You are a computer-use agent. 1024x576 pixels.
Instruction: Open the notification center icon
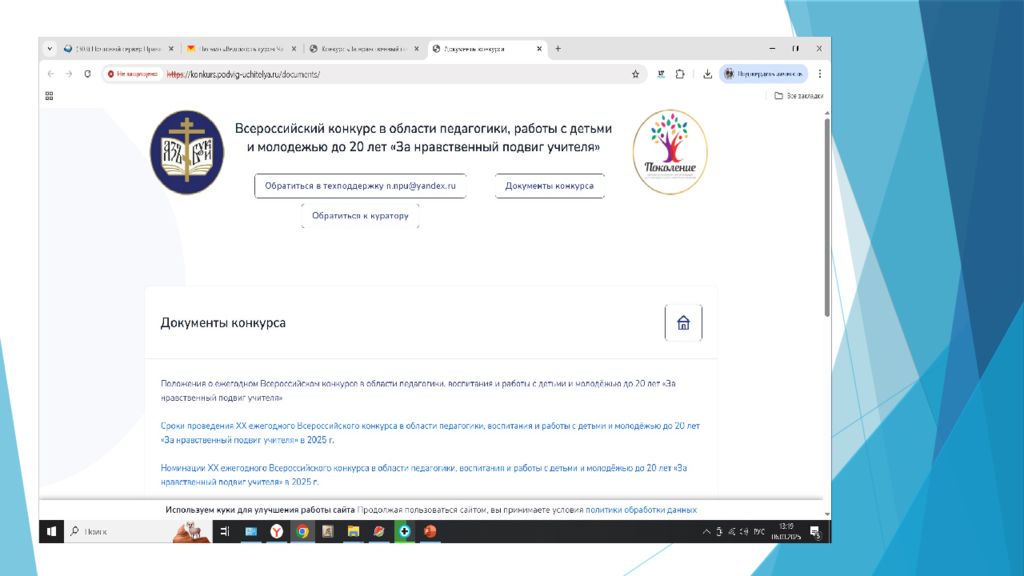[x=815, y=532]
